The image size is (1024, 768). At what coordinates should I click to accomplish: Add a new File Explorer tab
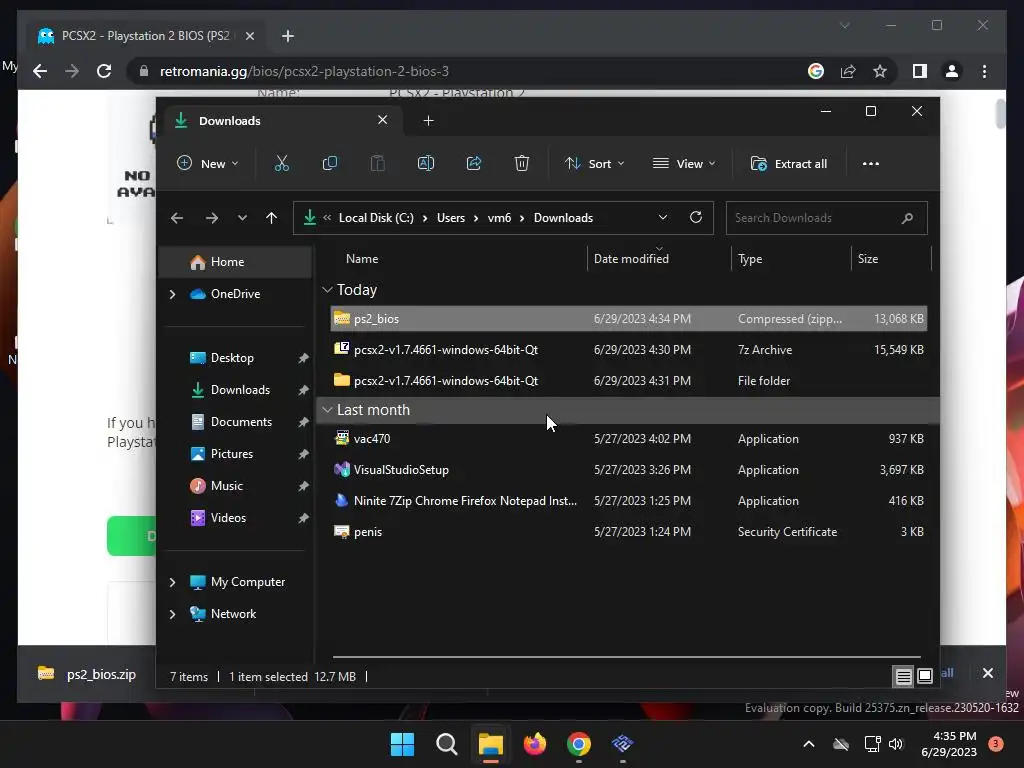[x=428, y=121]
